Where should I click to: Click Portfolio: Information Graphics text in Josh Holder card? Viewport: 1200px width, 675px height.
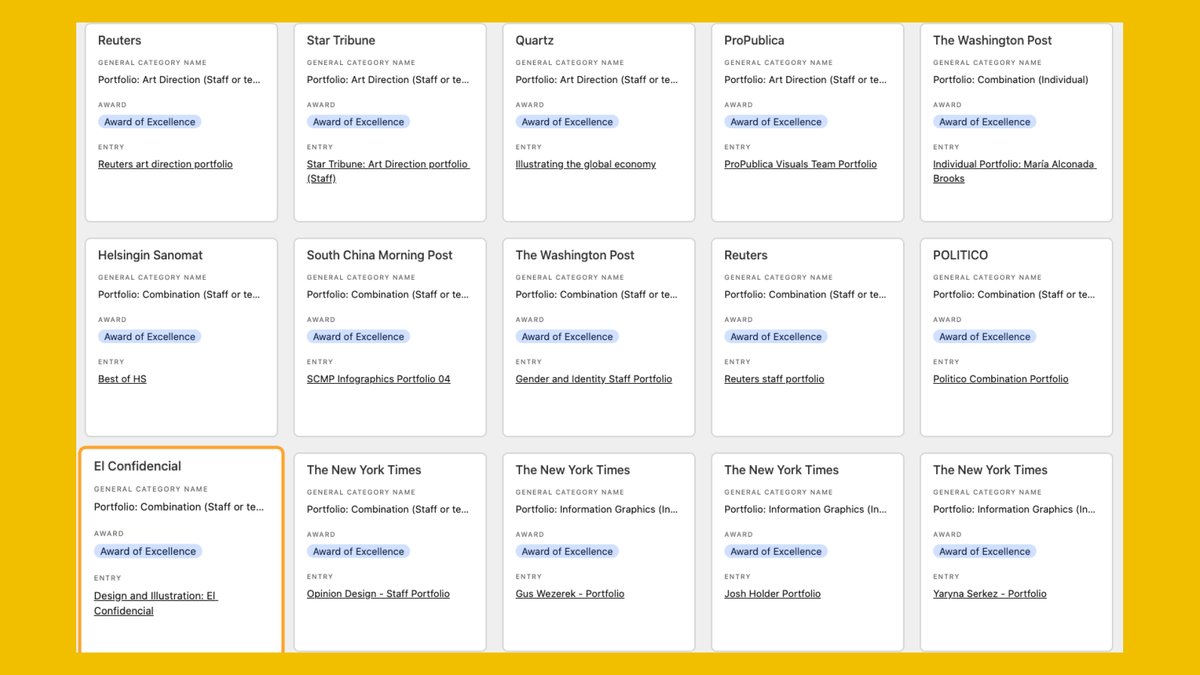coord(805,509)
